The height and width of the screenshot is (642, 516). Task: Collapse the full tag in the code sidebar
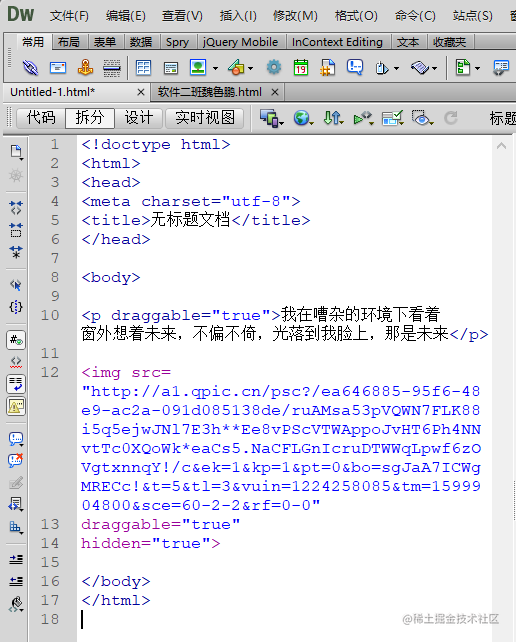pos(16,208)
